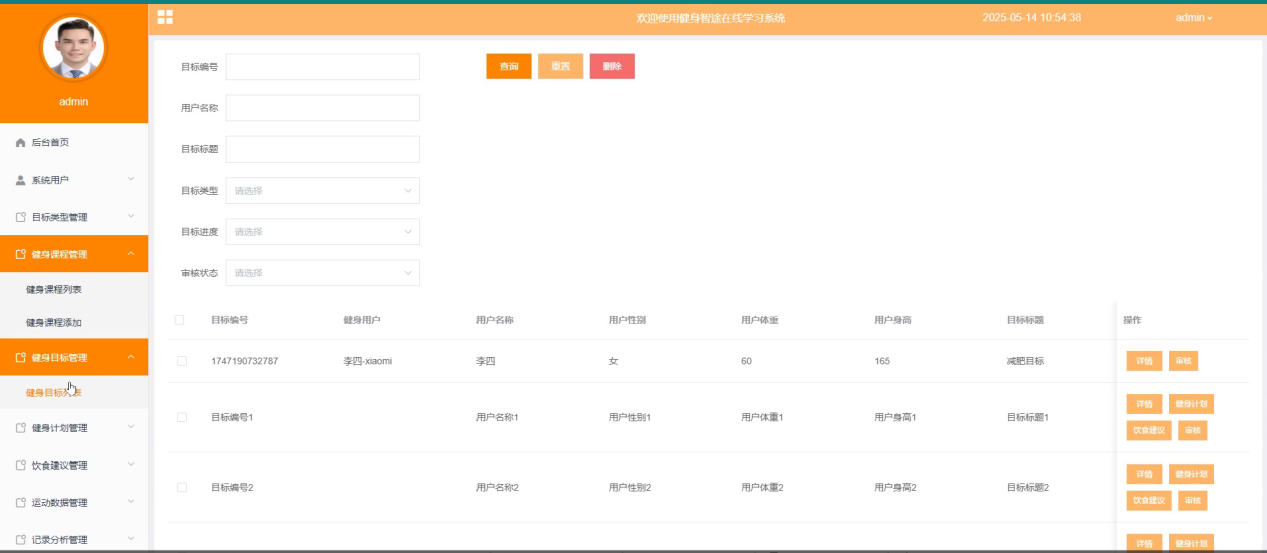Open the 后台首页 menu item
The width and height of the screenshot is (1267, 553).
pos(74,143)
